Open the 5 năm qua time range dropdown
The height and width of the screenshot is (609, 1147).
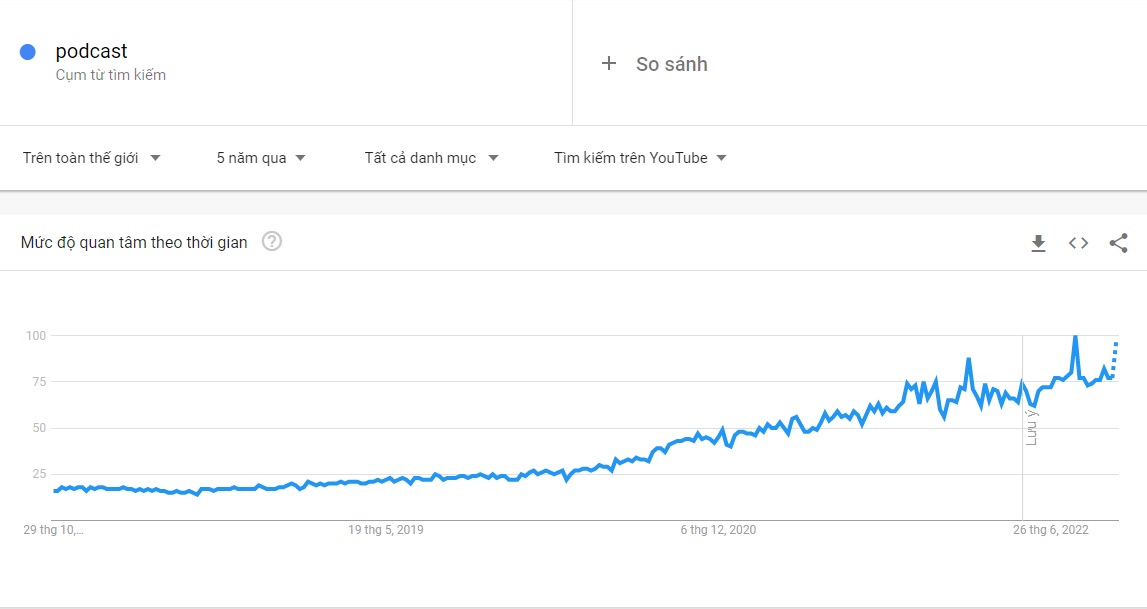pyautogui.click(x=261, y=158)
